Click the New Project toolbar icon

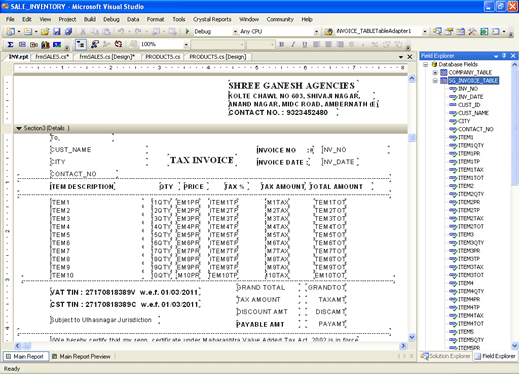click(11, 31)
